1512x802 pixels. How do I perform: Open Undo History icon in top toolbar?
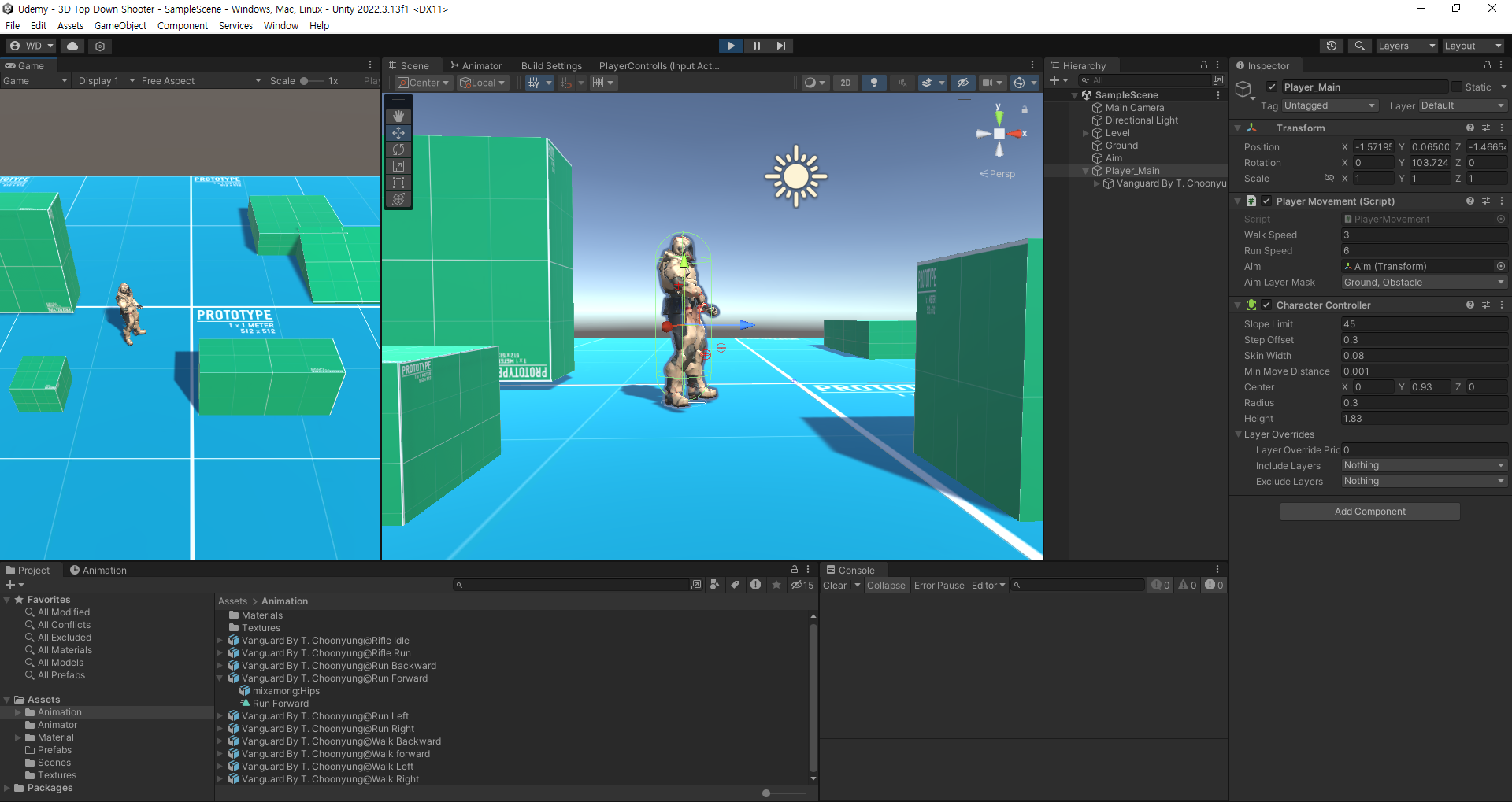[x=1332, y=46]
